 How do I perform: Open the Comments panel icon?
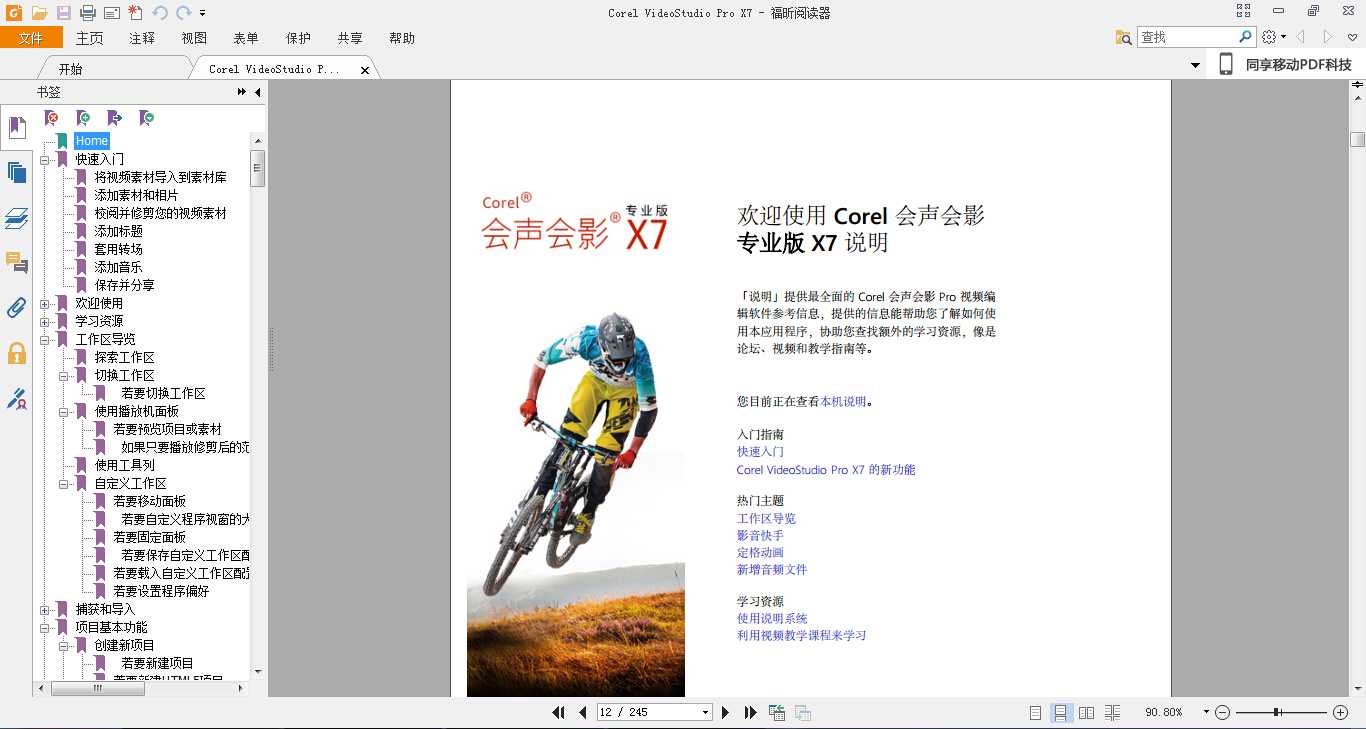pyautogui.click(x=17, y=263)
